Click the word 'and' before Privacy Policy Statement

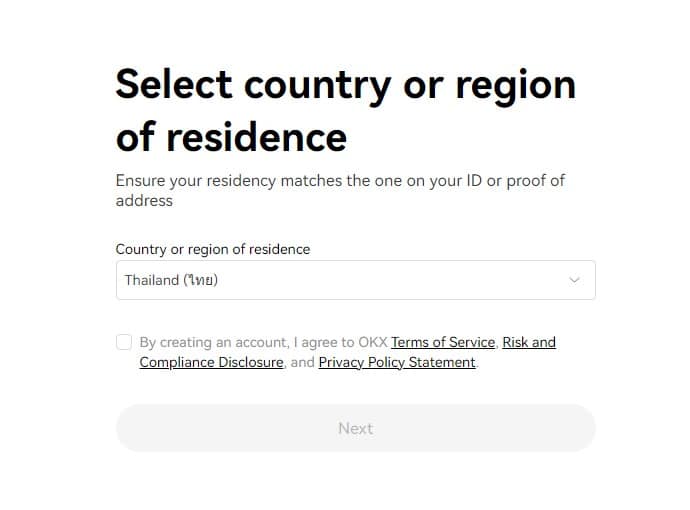click(x=303, y=362)
